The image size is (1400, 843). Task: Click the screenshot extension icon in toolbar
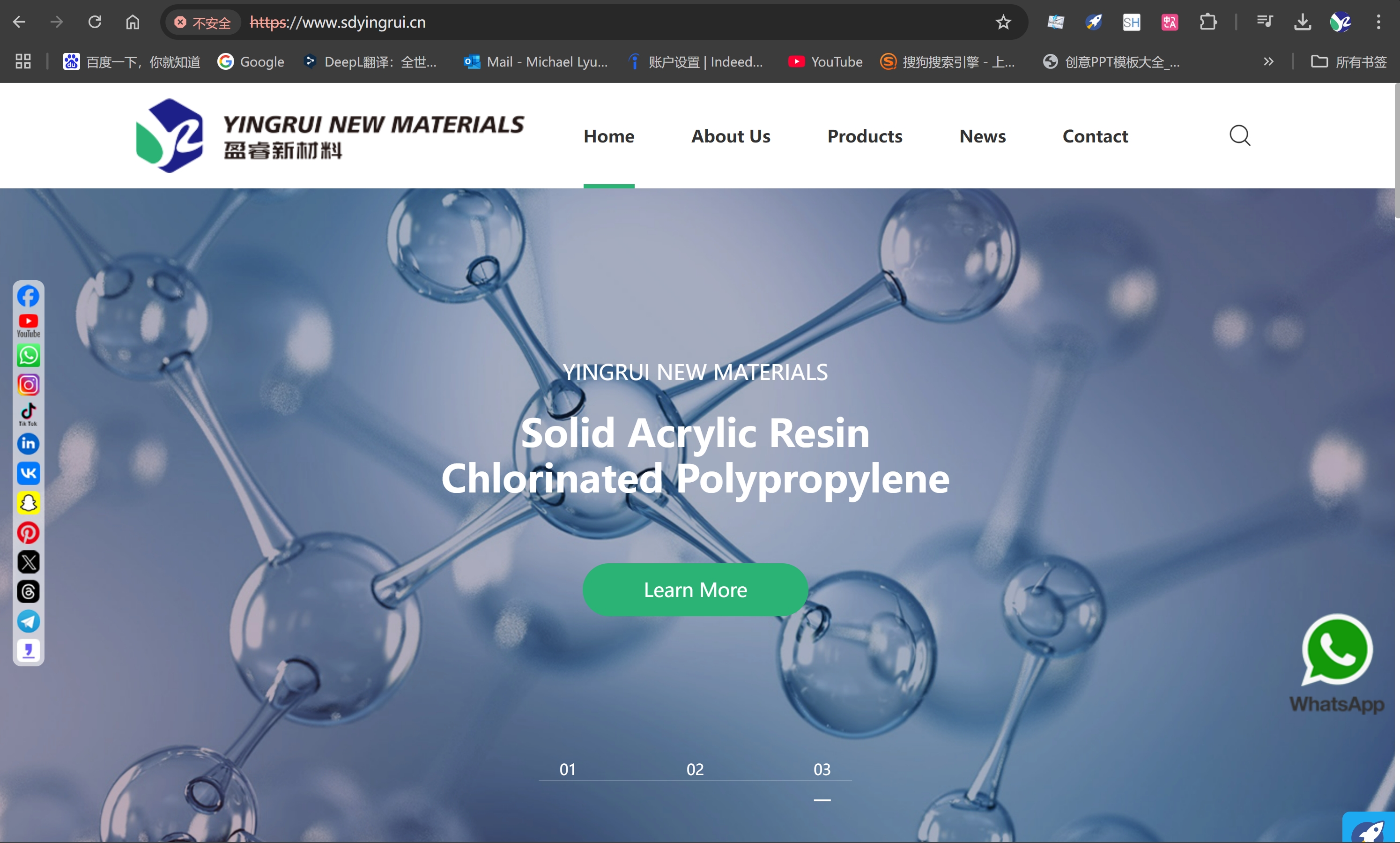pos(1055,22)
